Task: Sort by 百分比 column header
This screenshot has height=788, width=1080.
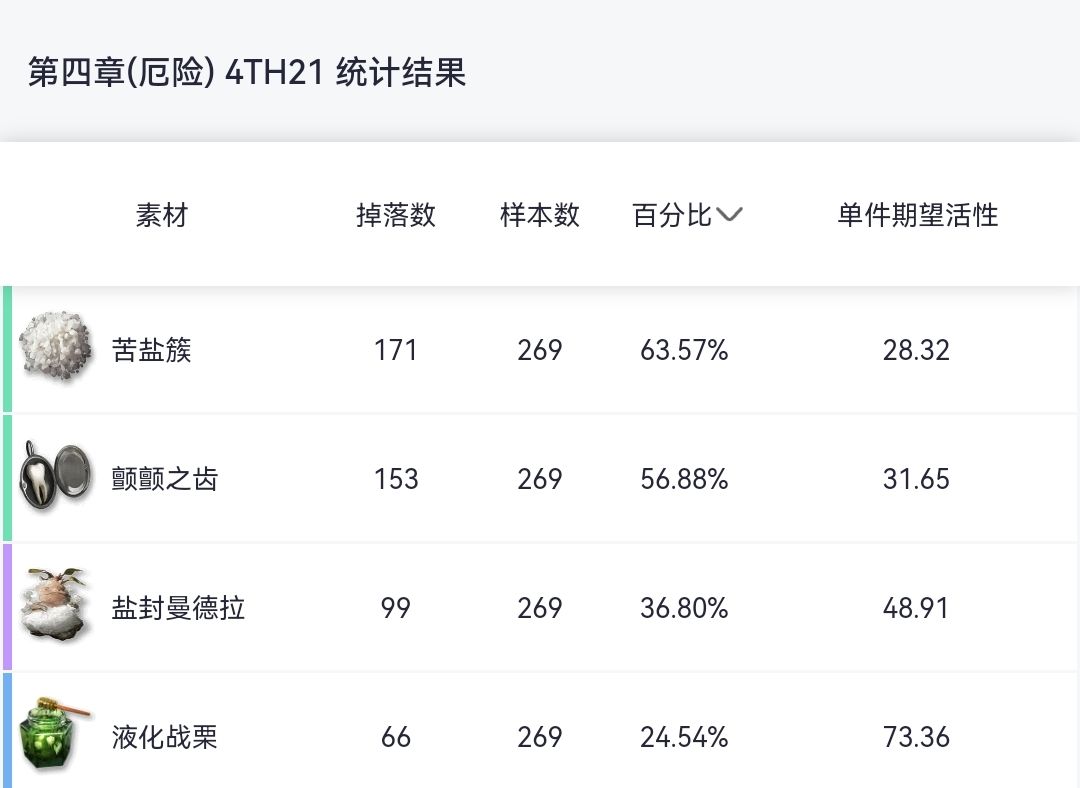Action: pos(672,215)
